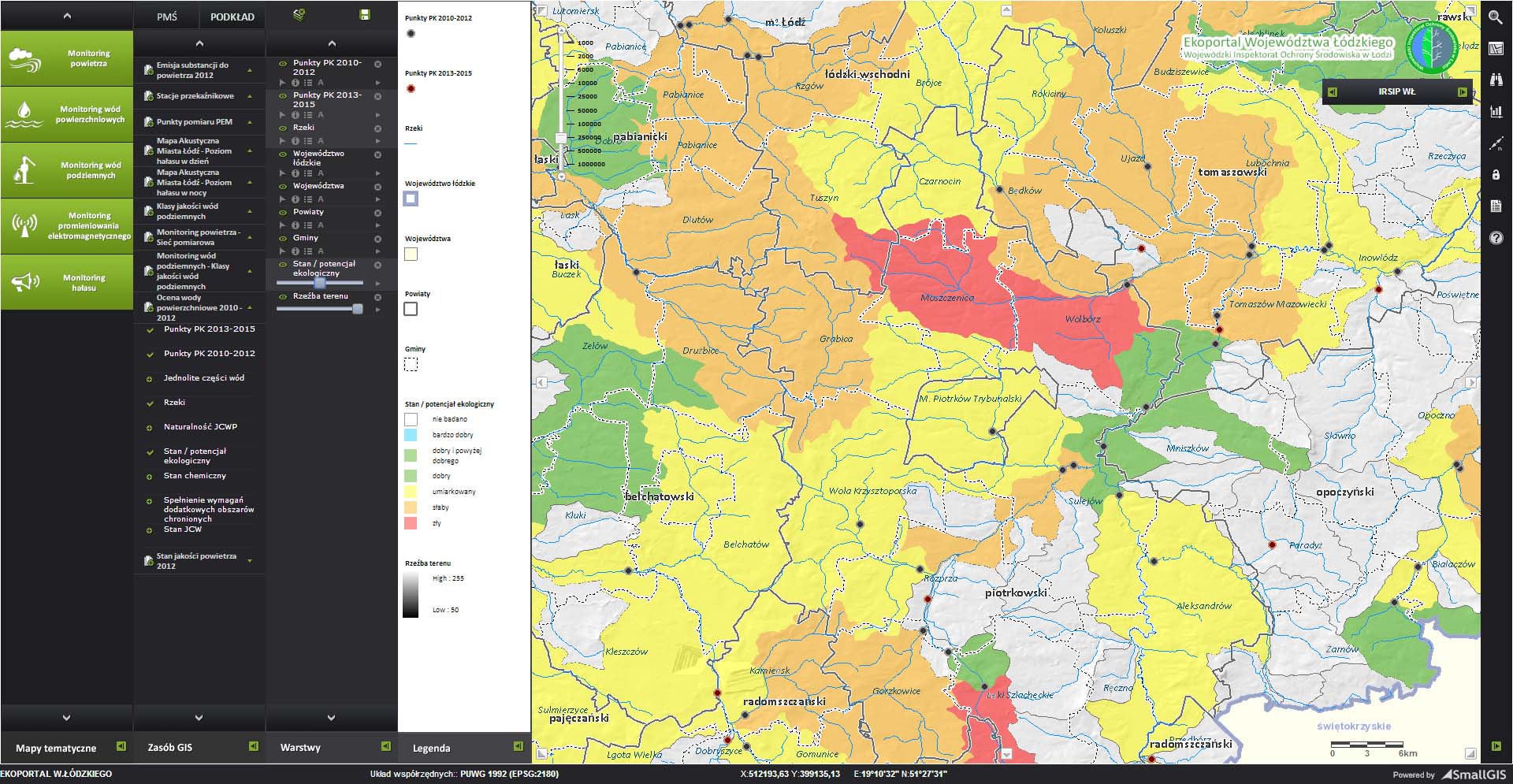Open info icon for Województwa layer
The image size is (1513, 784).
point(296,199)
